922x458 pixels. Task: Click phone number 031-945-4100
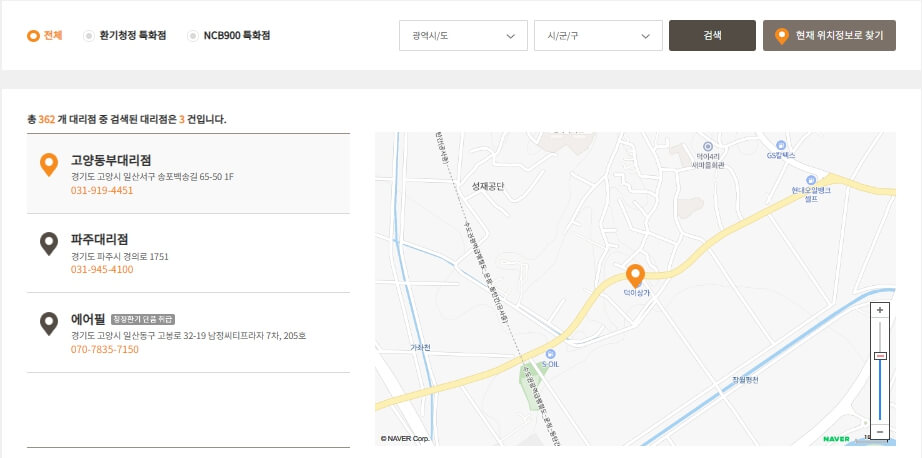coord(102,270)
